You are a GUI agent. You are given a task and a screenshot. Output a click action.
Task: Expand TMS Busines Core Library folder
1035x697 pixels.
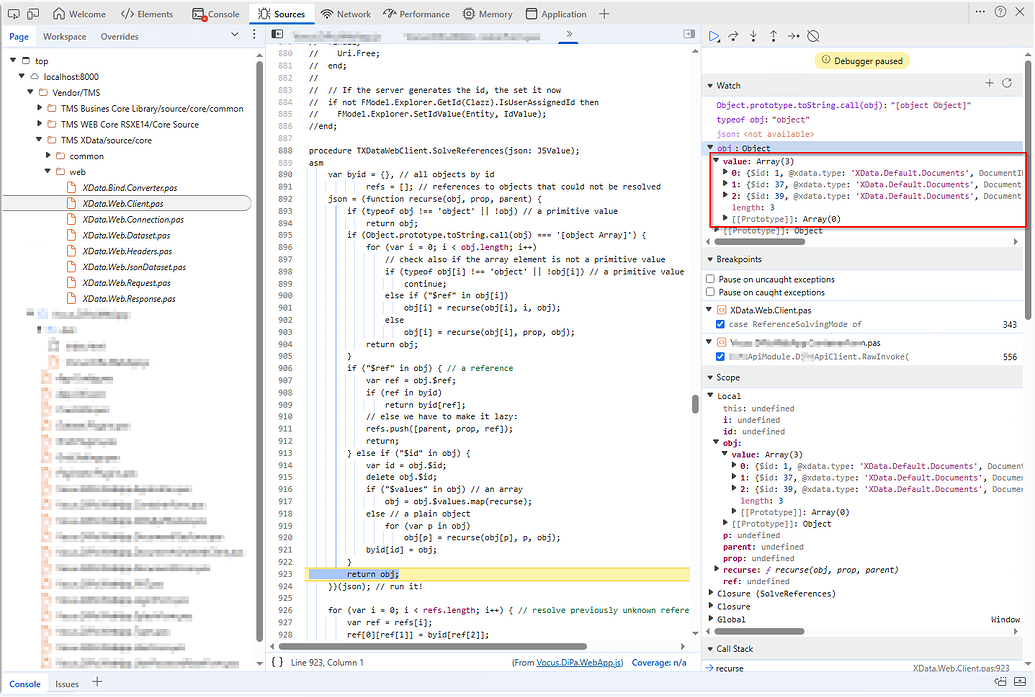coord(40,108)
